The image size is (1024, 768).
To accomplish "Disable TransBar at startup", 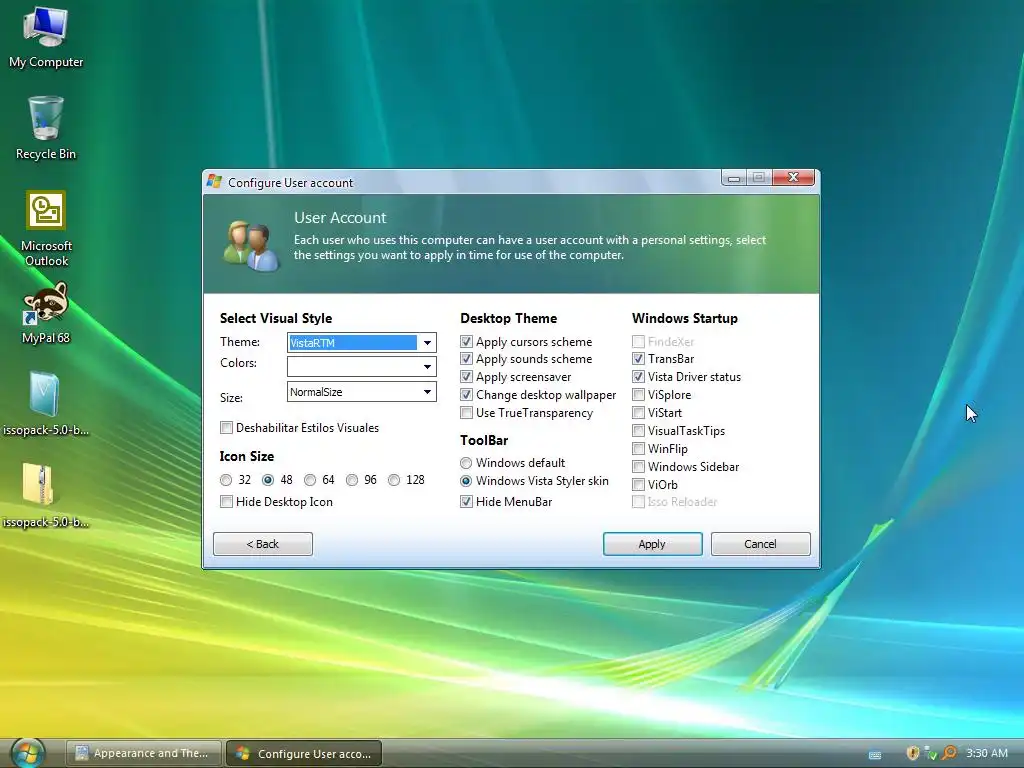I will [639, 359].
